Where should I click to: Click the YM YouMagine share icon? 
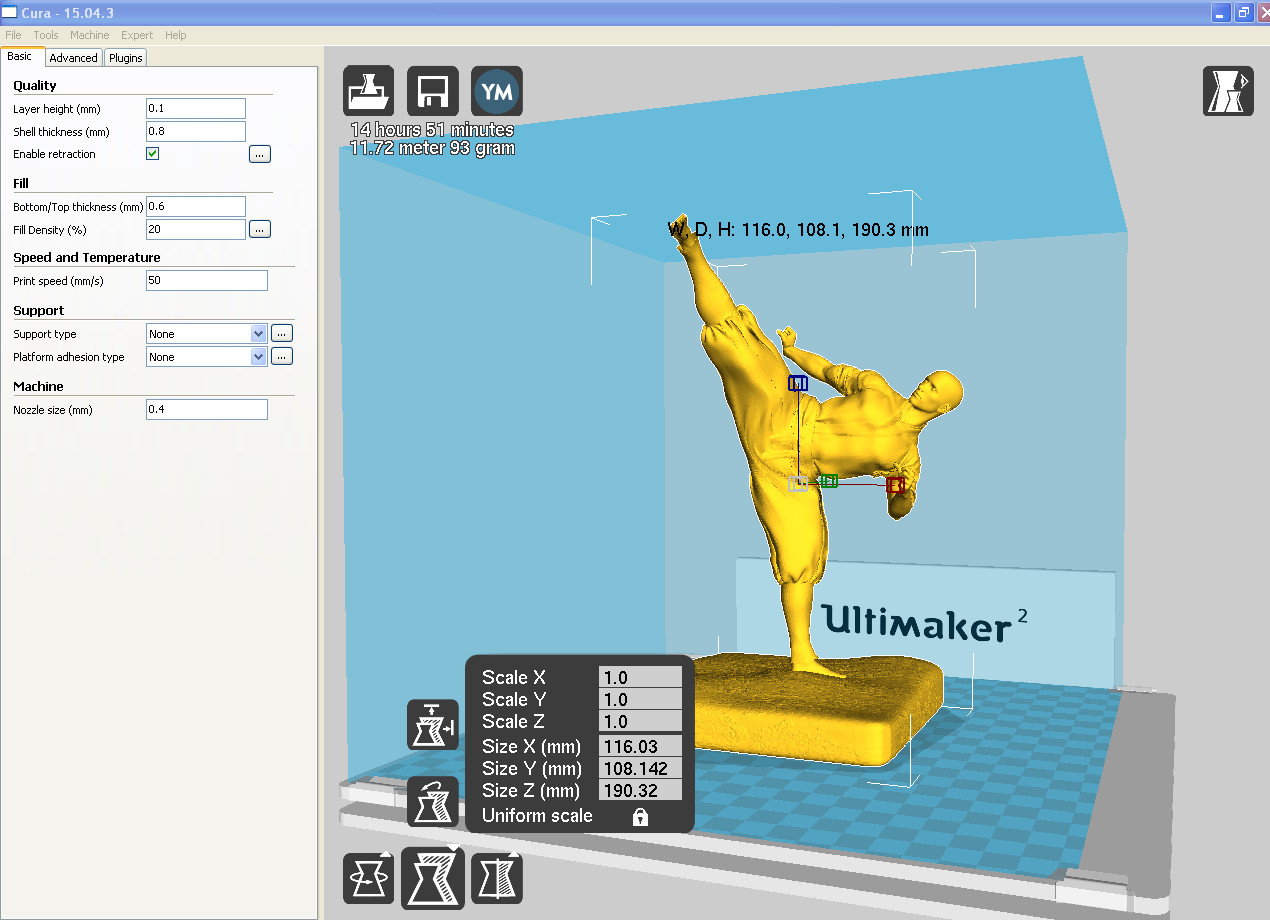497,91
